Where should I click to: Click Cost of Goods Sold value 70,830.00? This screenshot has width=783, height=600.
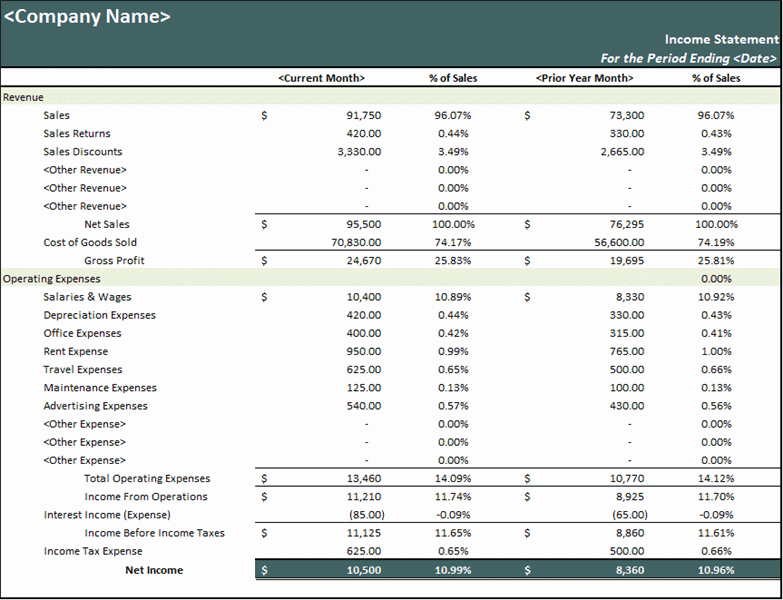click(x=357, y=243)
